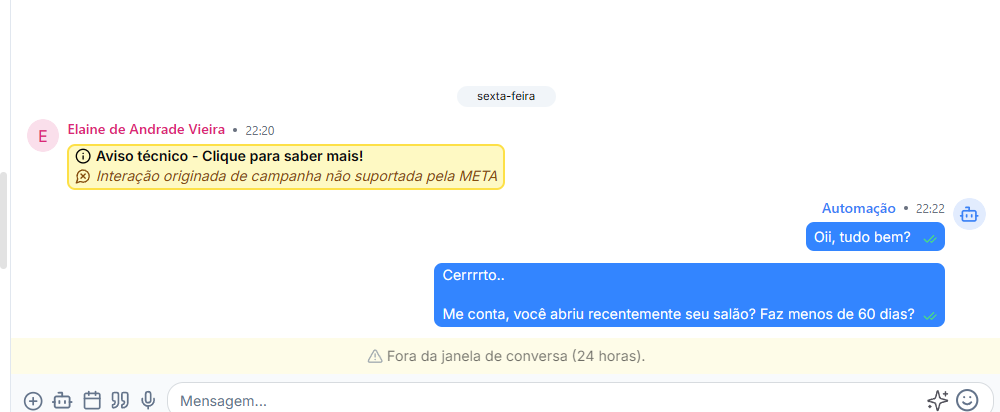The height and width of the screenshot is (412, 1000).
Task: Open the 'Aviso técnico - Clique para saber mais!' notice
Action: point(229,157)
